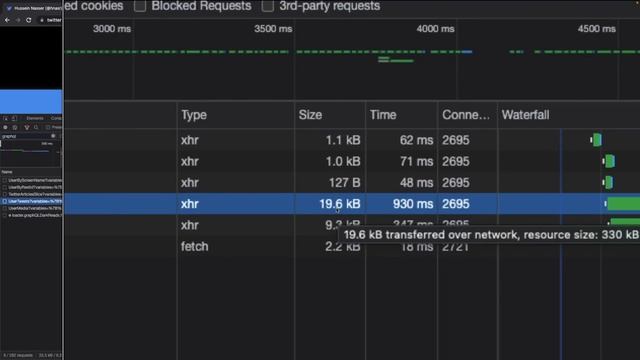This screenshot has width=640, height=360.
Task: Sort by the Size column header
Action: (330, 115)
